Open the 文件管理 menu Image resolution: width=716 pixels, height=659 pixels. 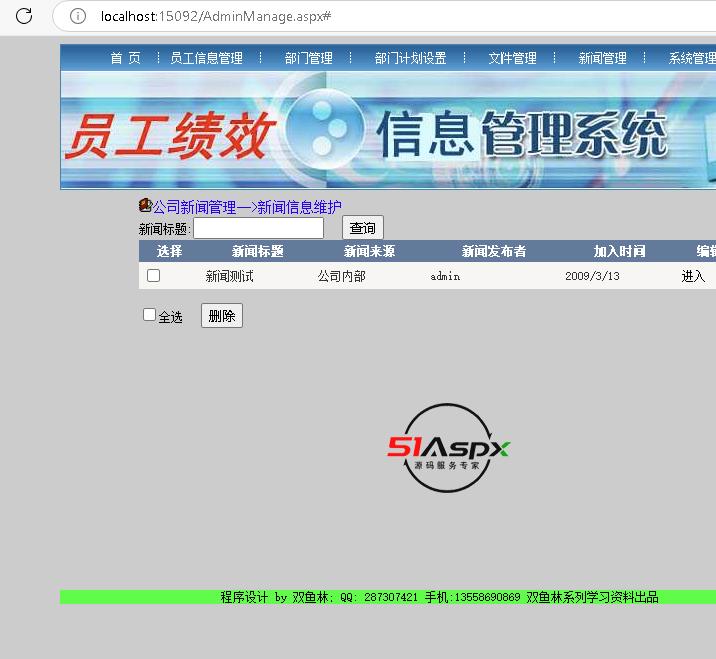coord(512,58)
